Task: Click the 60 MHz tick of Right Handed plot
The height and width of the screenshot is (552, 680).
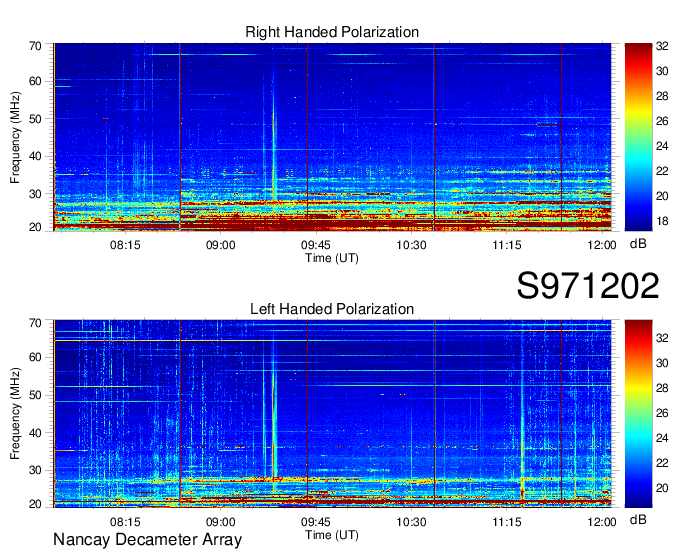Action: pyautogui.click(x=35, y=81)
